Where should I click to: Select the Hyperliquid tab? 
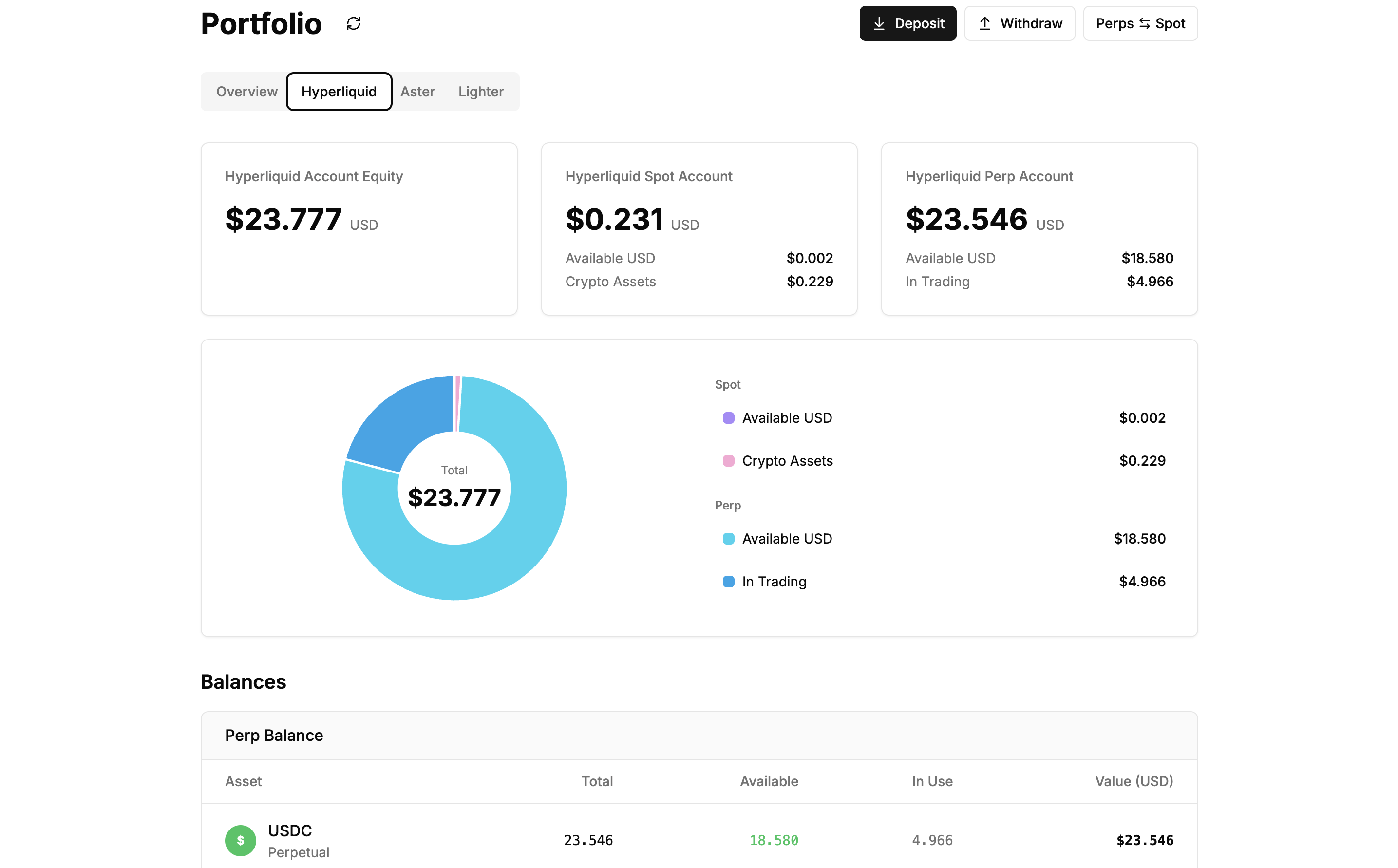tap(339, 91)
